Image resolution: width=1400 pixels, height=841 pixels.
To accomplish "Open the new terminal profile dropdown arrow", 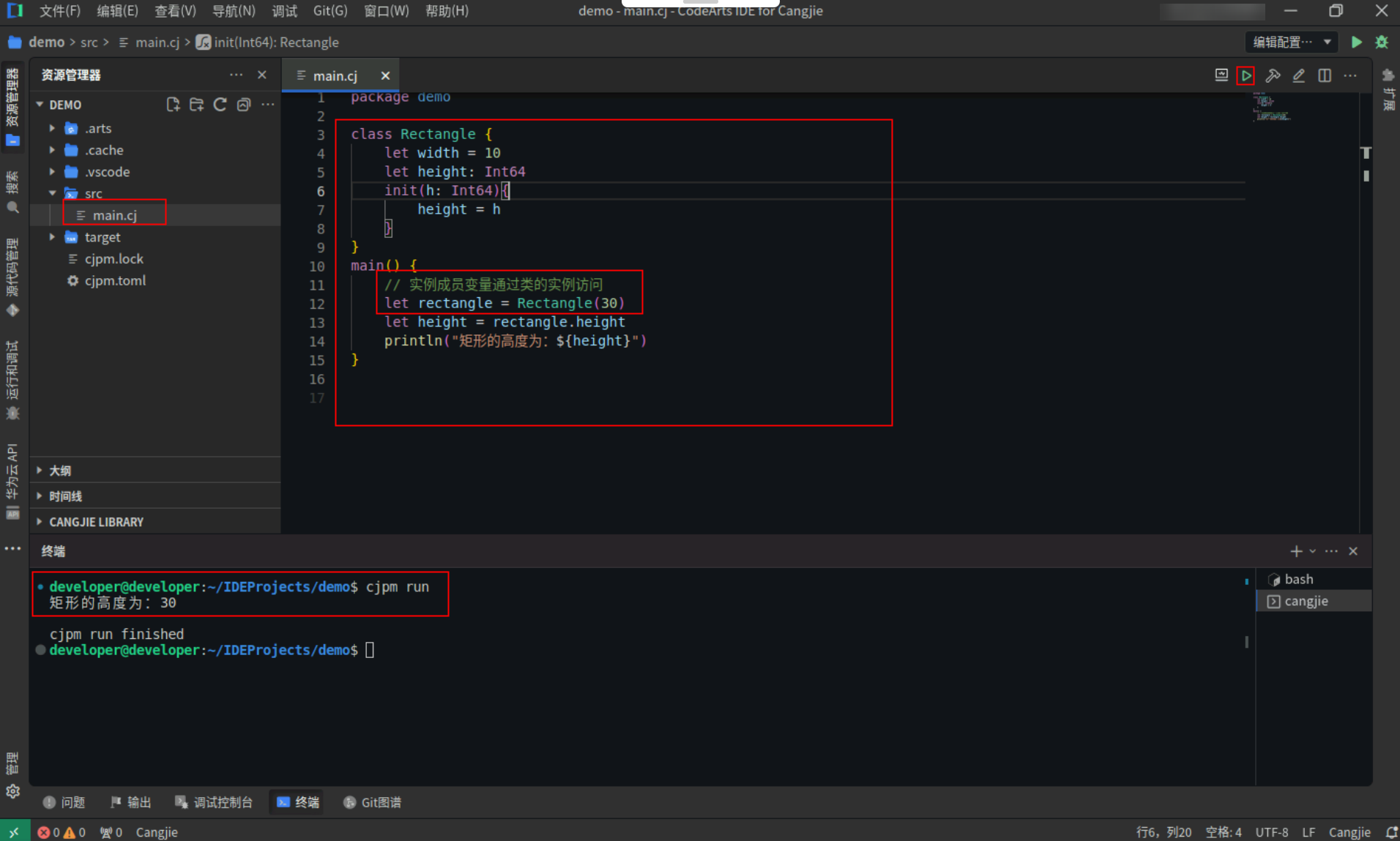I will pyautogui.click(x=1312, y=551).
